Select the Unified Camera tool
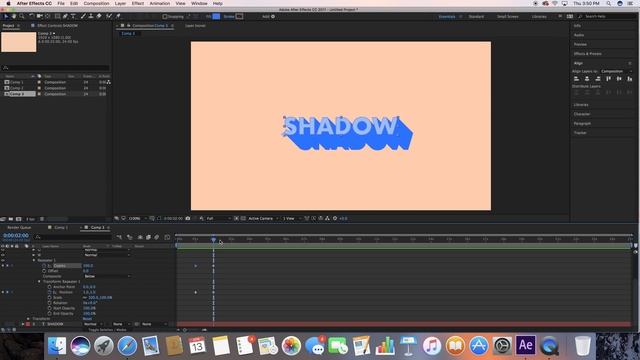Image resolution: width=640 pixels, height=360 pixels. (40, 16)
